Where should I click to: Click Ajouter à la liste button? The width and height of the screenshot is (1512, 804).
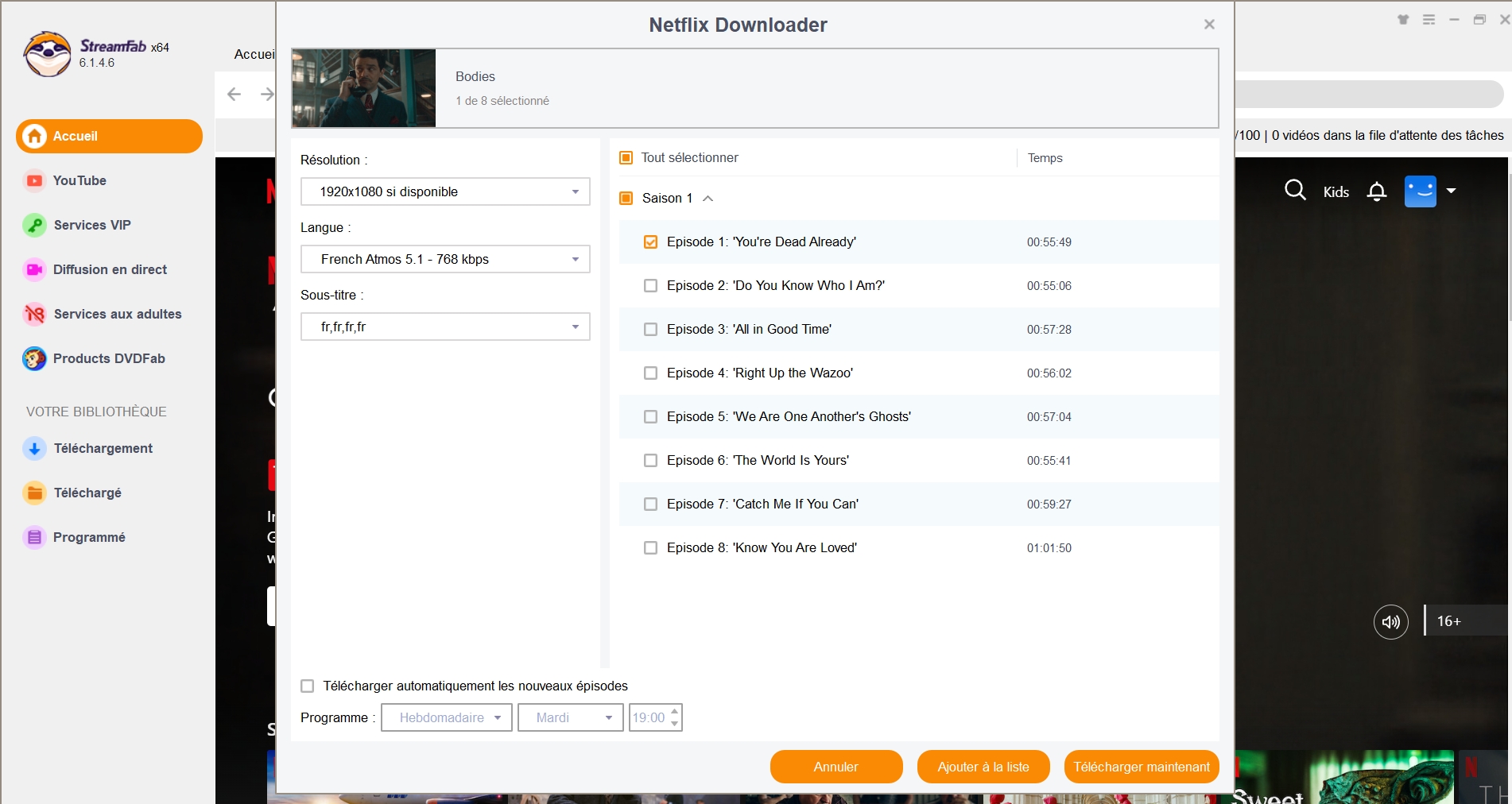[983, 767]
